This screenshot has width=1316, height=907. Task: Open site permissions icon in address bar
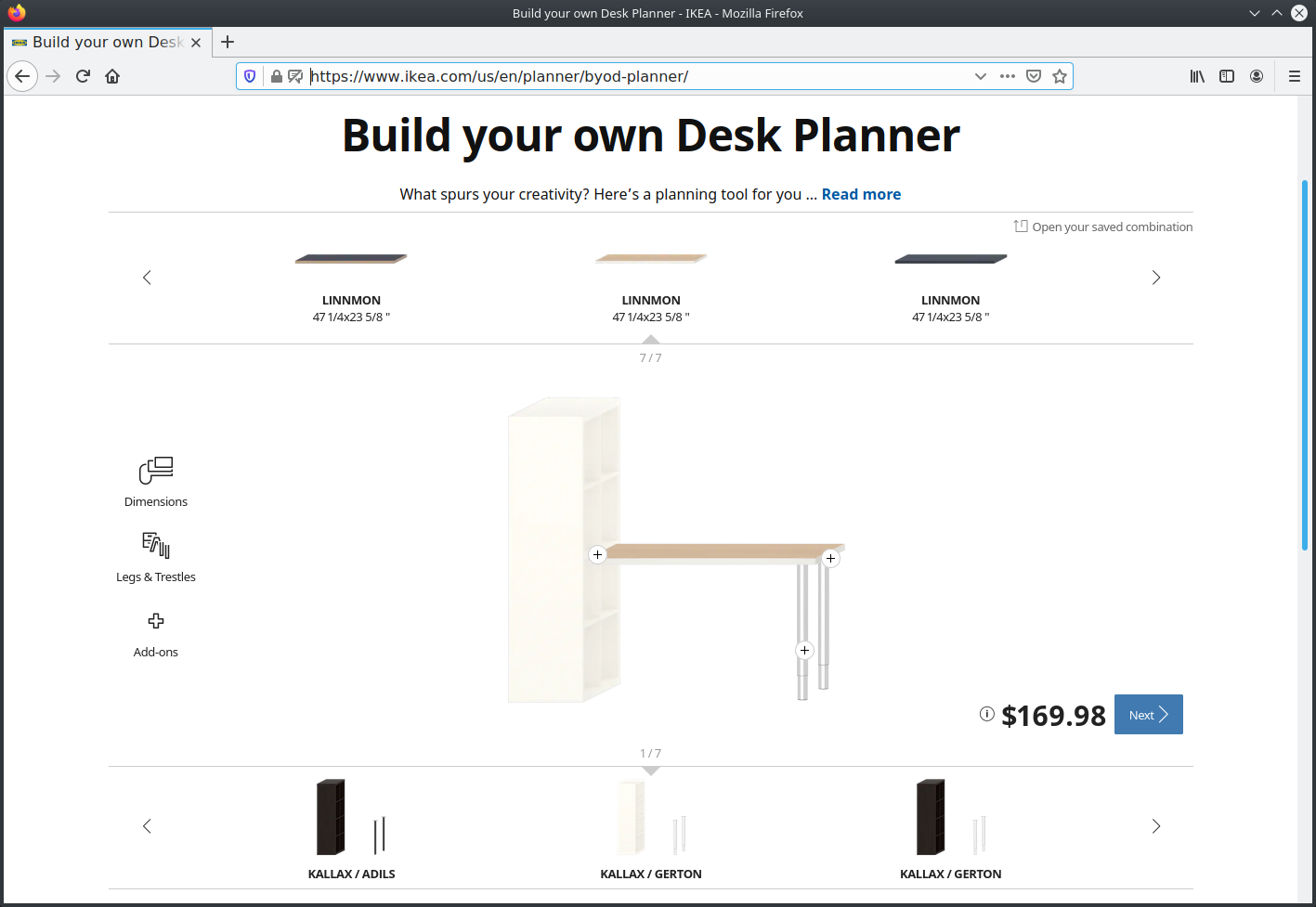pyautogui.click(x=295, y=76)
